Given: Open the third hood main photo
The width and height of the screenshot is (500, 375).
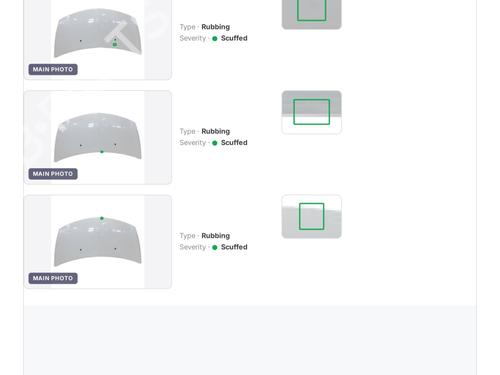Looking at the screenshot, I should coord(98,242).
